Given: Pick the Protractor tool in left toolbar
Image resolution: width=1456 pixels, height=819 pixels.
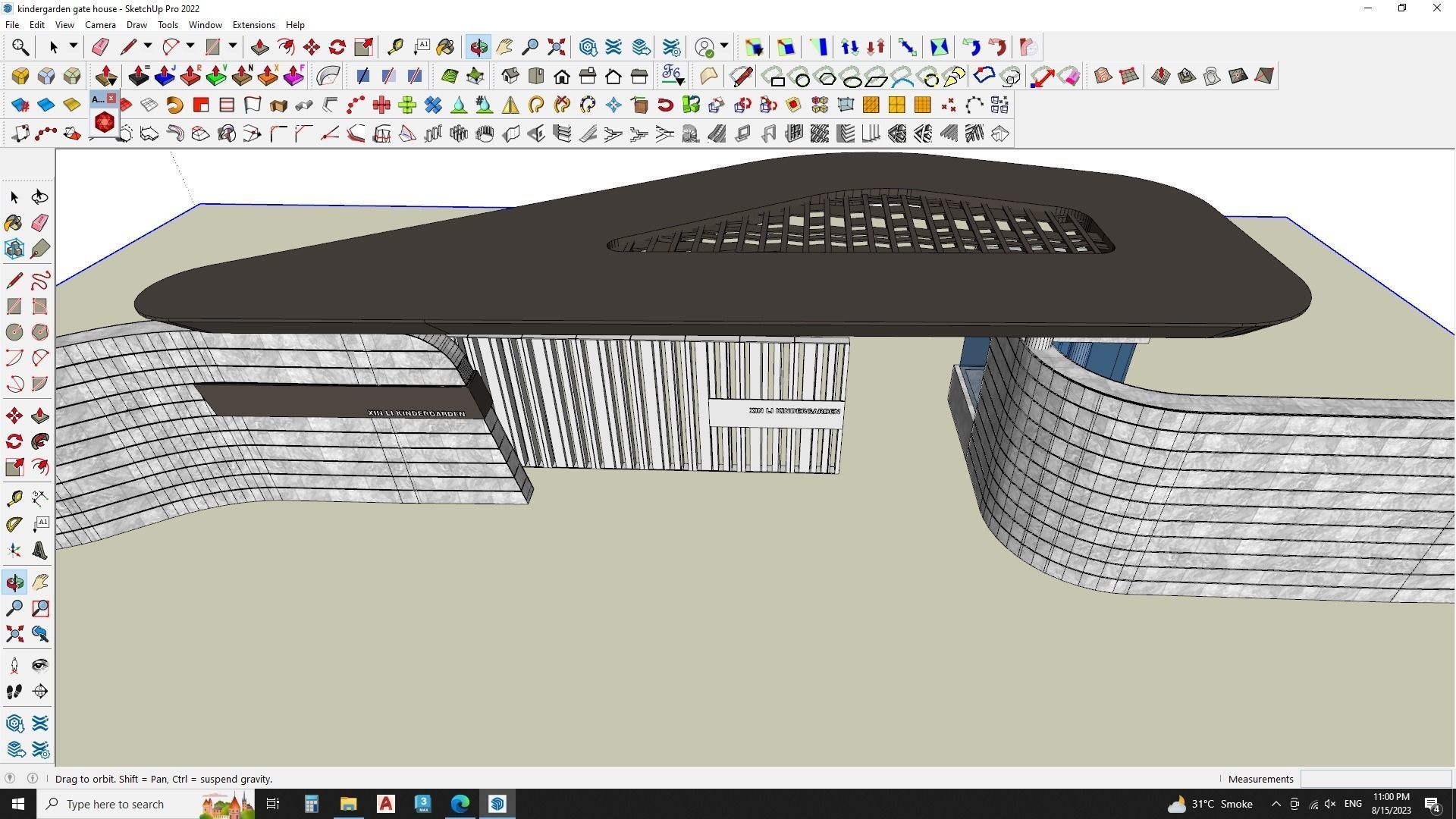Looking at the screenshot, I should point(14,525).
